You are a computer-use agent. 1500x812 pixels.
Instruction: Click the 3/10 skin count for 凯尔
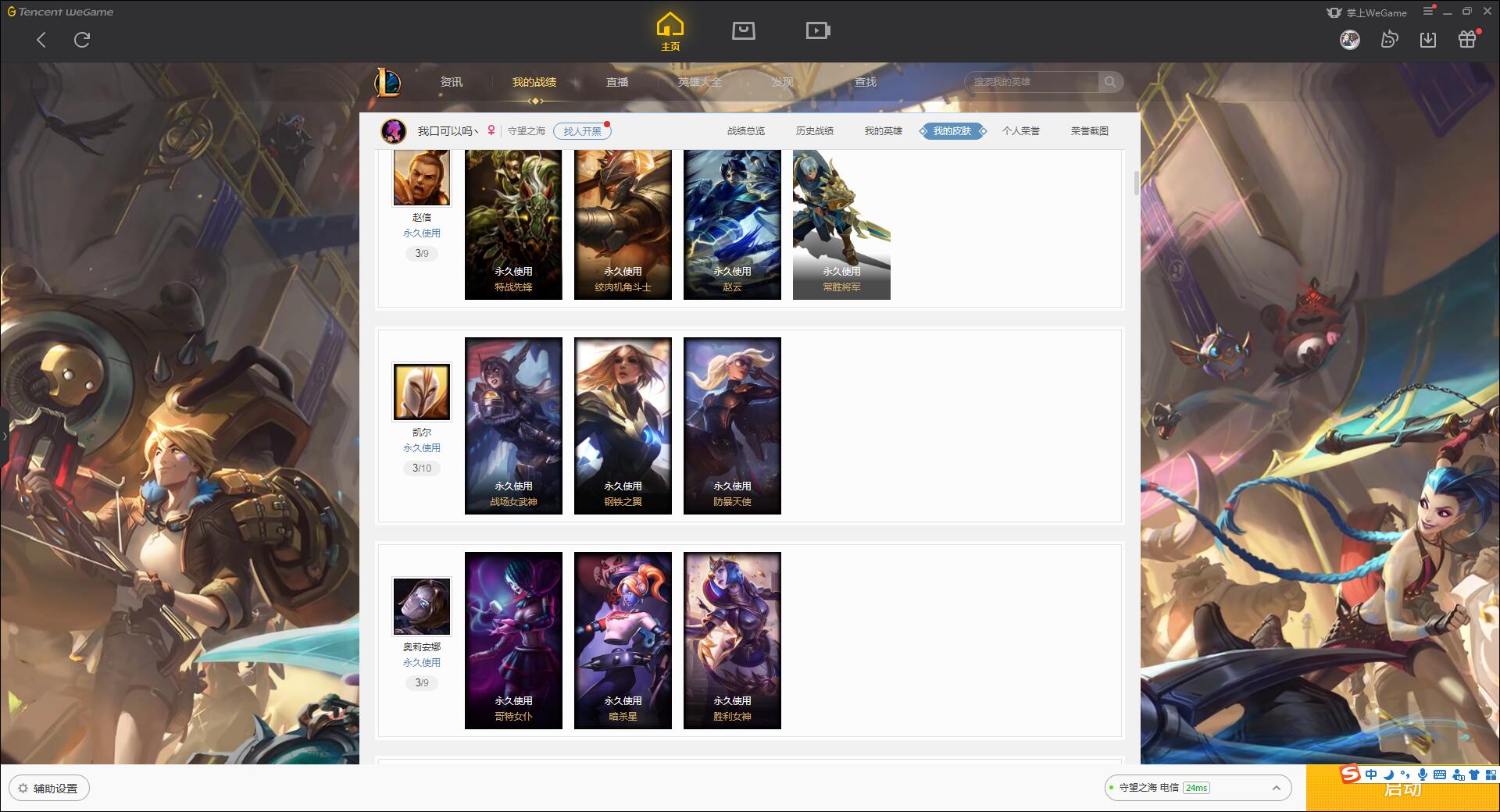(422, 468)
